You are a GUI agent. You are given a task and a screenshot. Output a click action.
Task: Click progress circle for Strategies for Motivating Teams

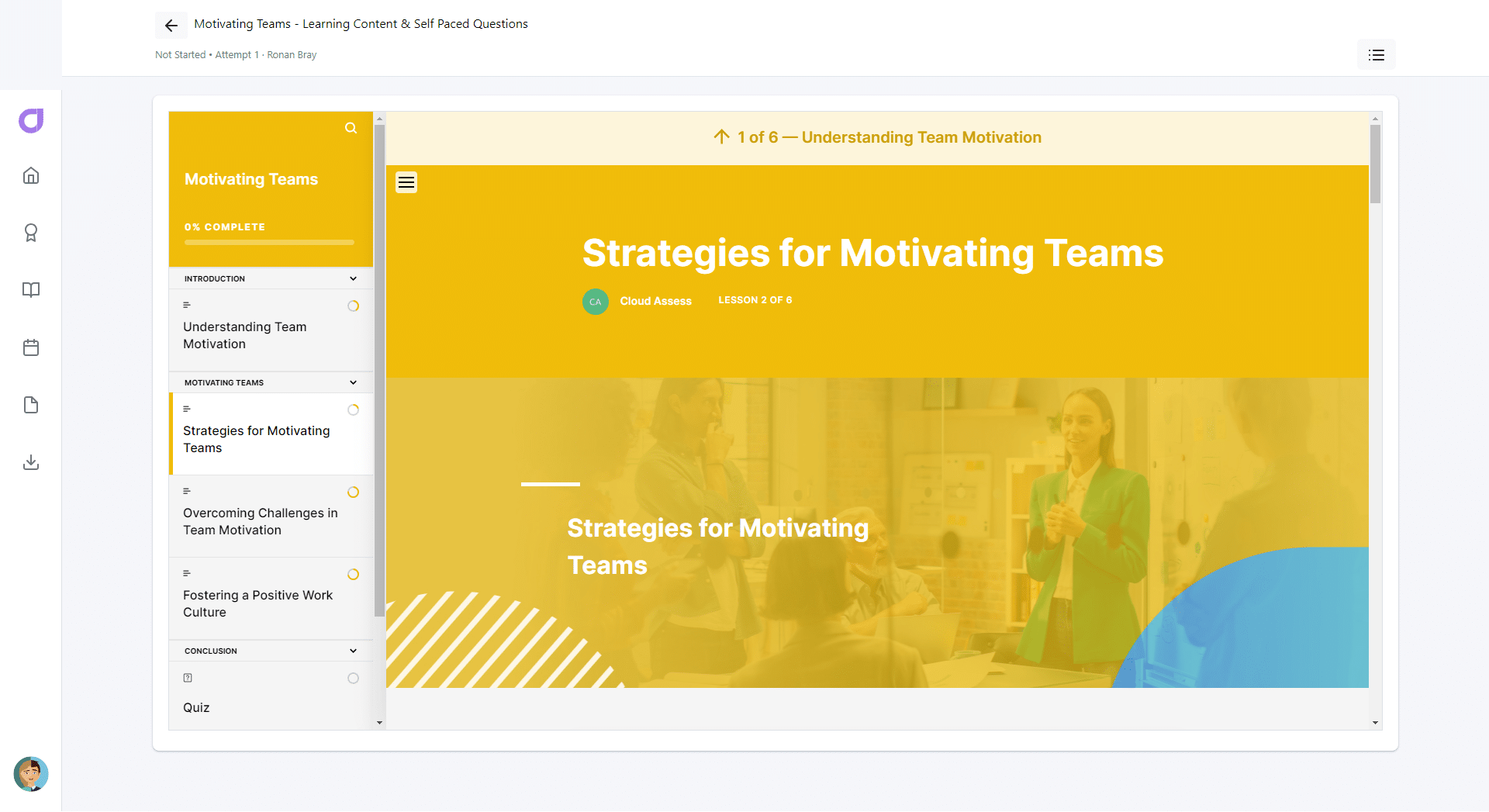coord(354,410)
